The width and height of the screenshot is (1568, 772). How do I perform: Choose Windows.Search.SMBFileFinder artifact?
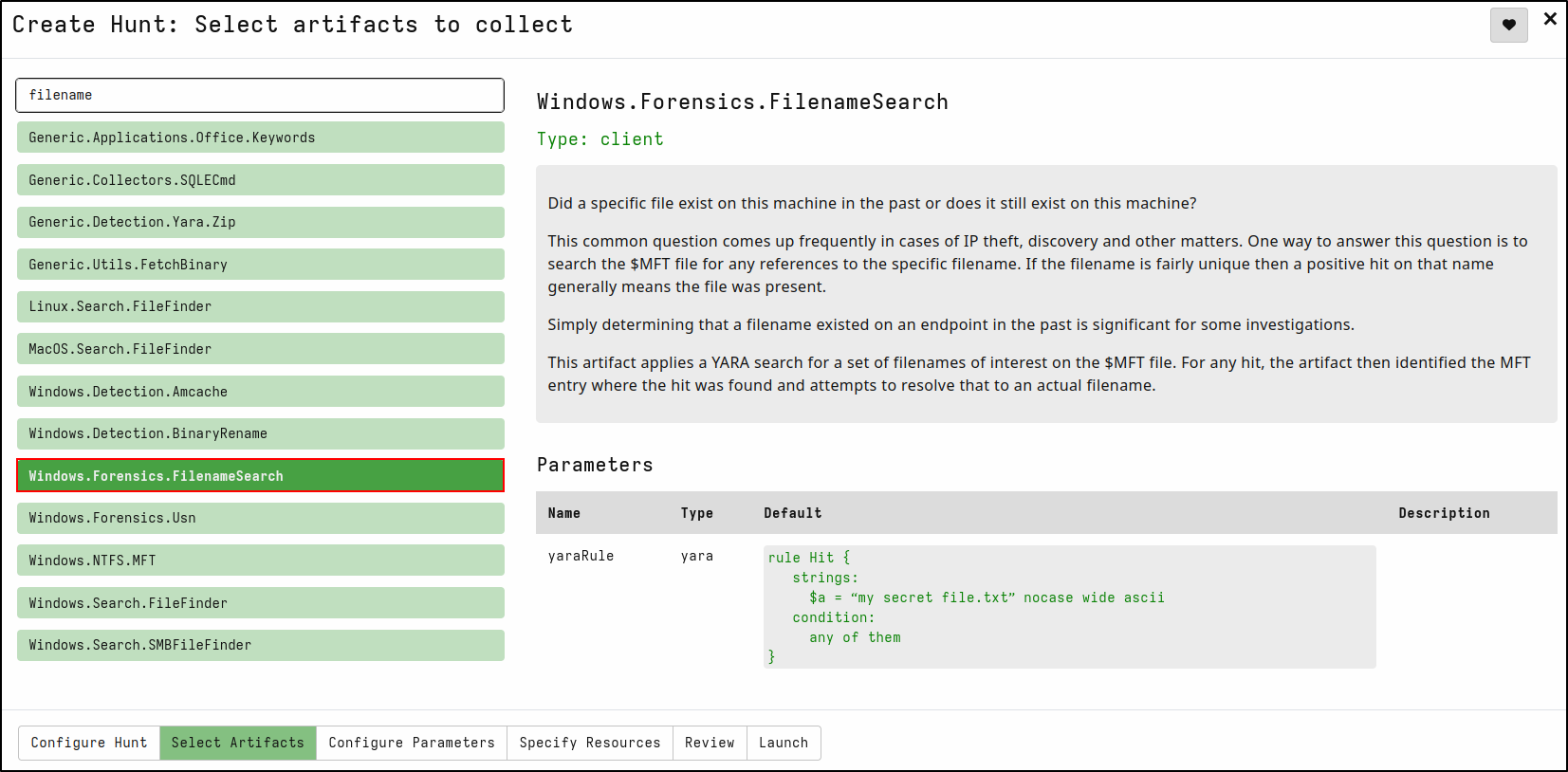[260, 645]
